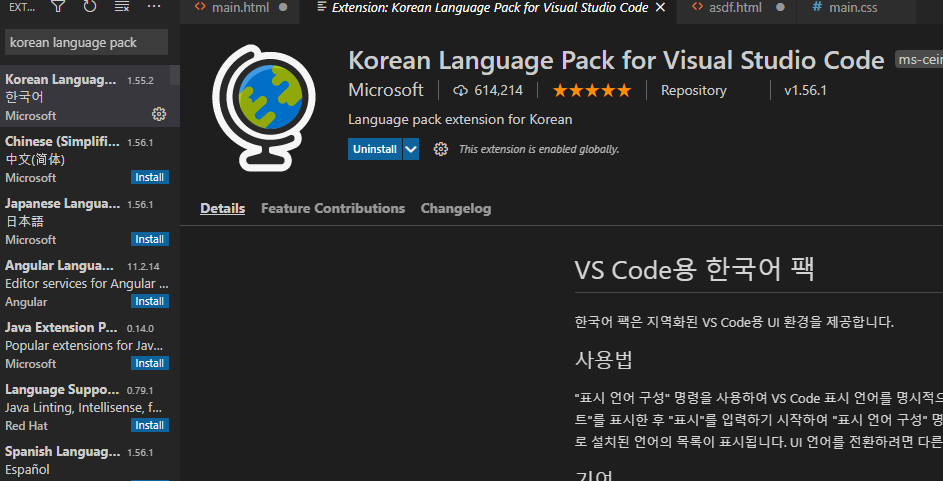The image size is (943, 481).
Task: Open the Uninstall dropdown arrow
Action: 411,149
